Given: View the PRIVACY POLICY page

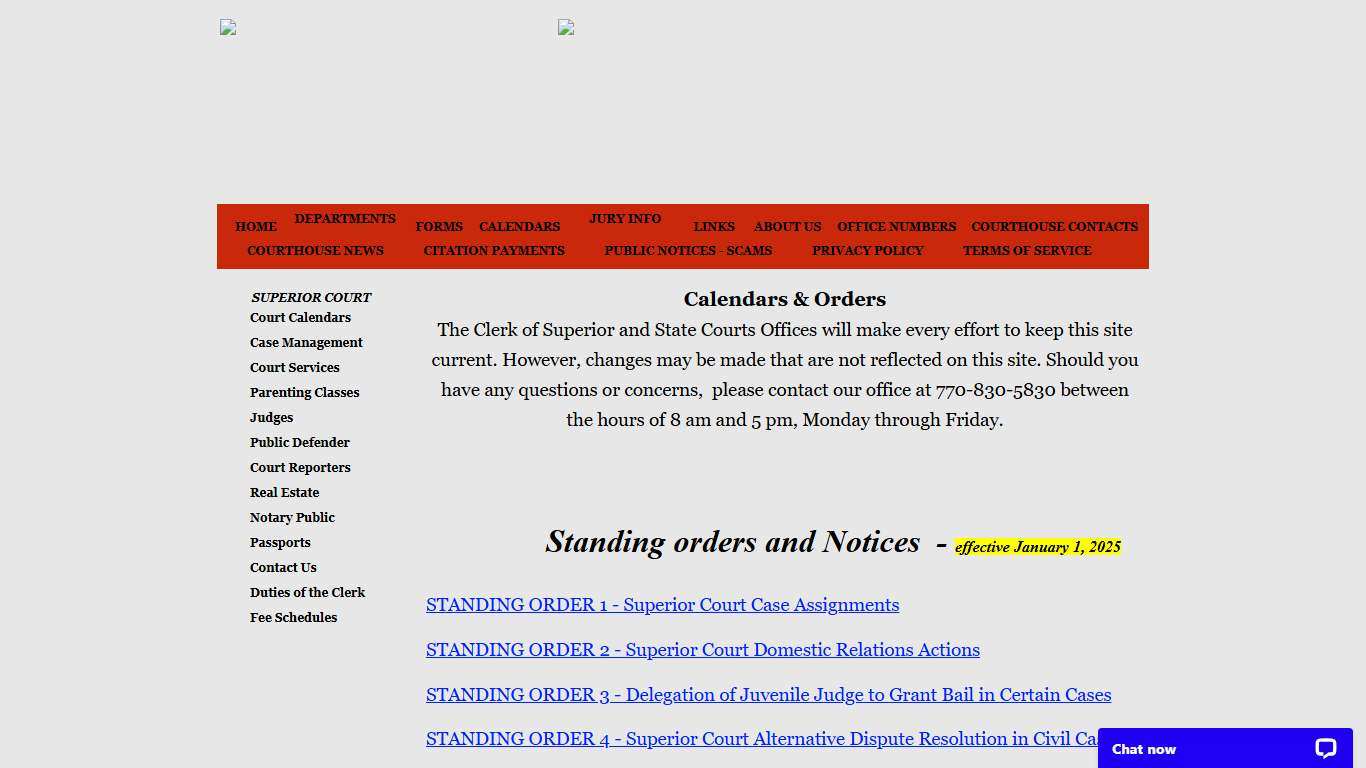Looking at the screenshot, I should [868, 251].
